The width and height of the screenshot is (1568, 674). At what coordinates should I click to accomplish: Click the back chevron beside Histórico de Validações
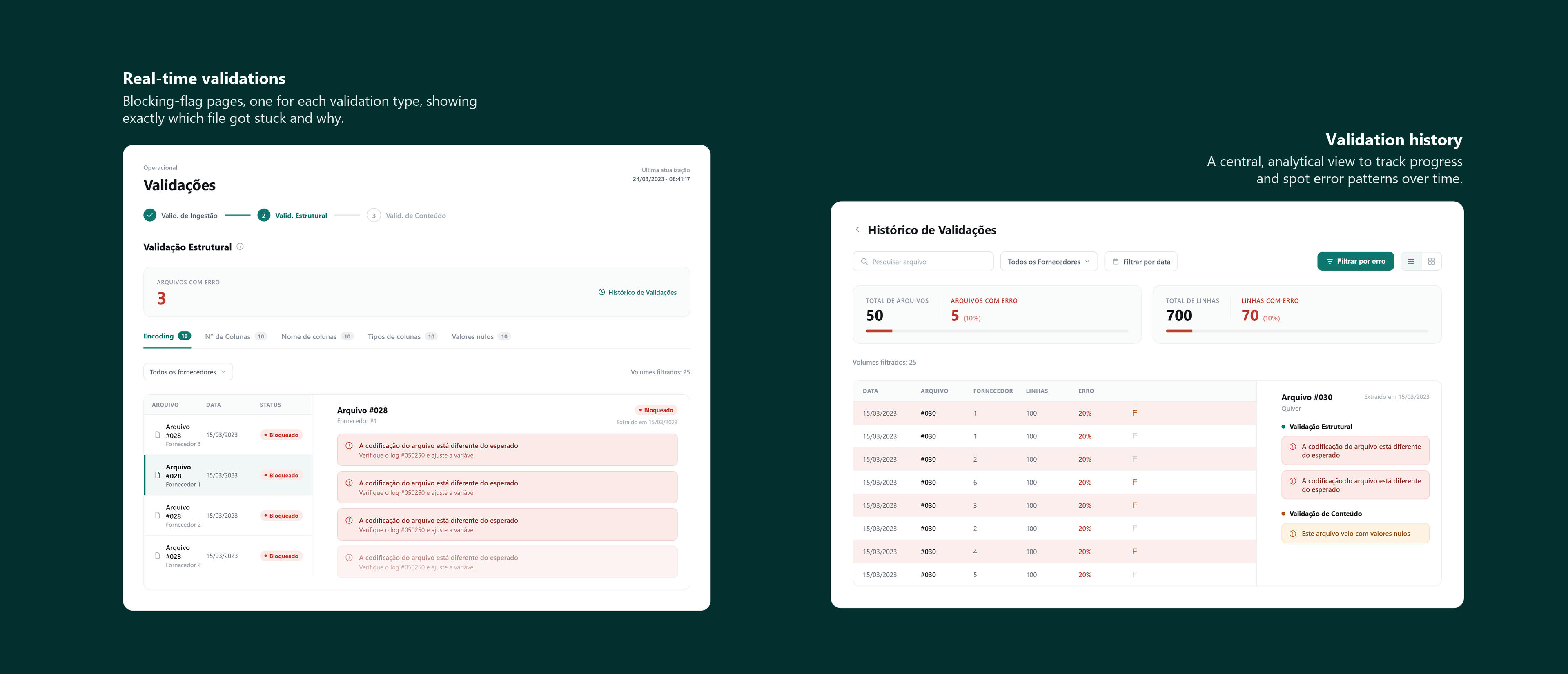click(857, 230)
